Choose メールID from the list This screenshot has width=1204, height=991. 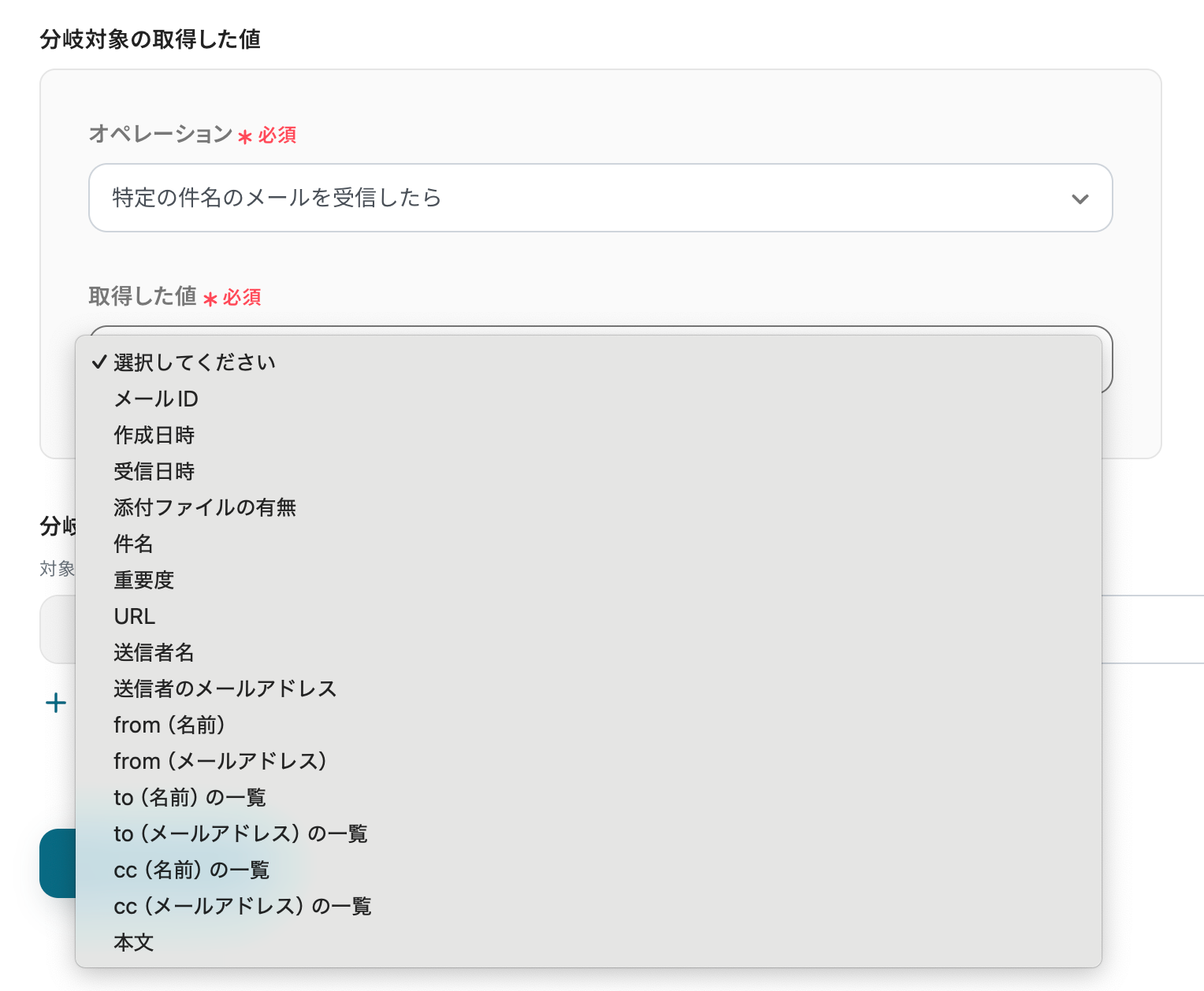point(156,399)
